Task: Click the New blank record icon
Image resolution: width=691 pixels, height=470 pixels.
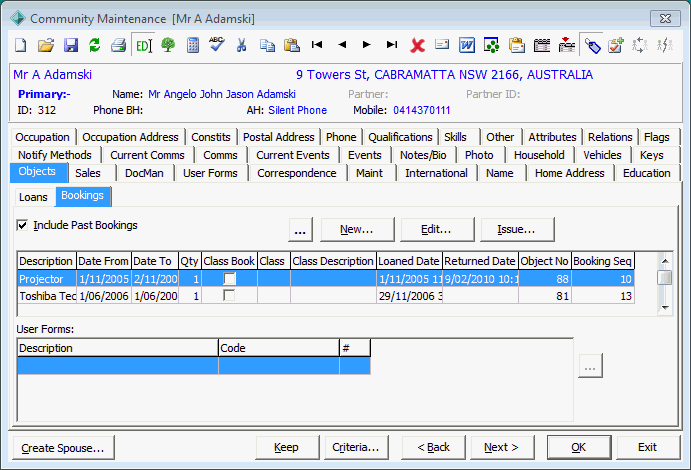Action: click(x=21, y=45)
